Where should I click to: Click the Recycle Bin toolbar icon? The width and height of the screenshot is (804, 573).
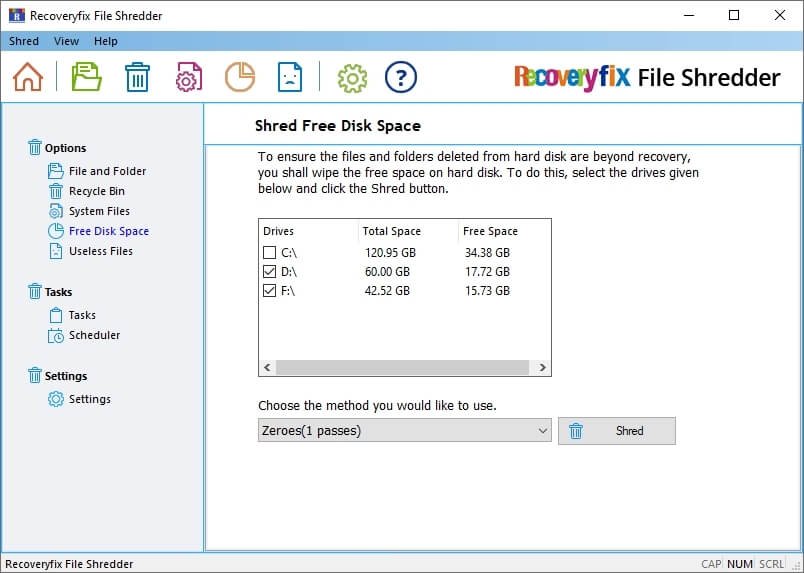click(x=137, y=77)
